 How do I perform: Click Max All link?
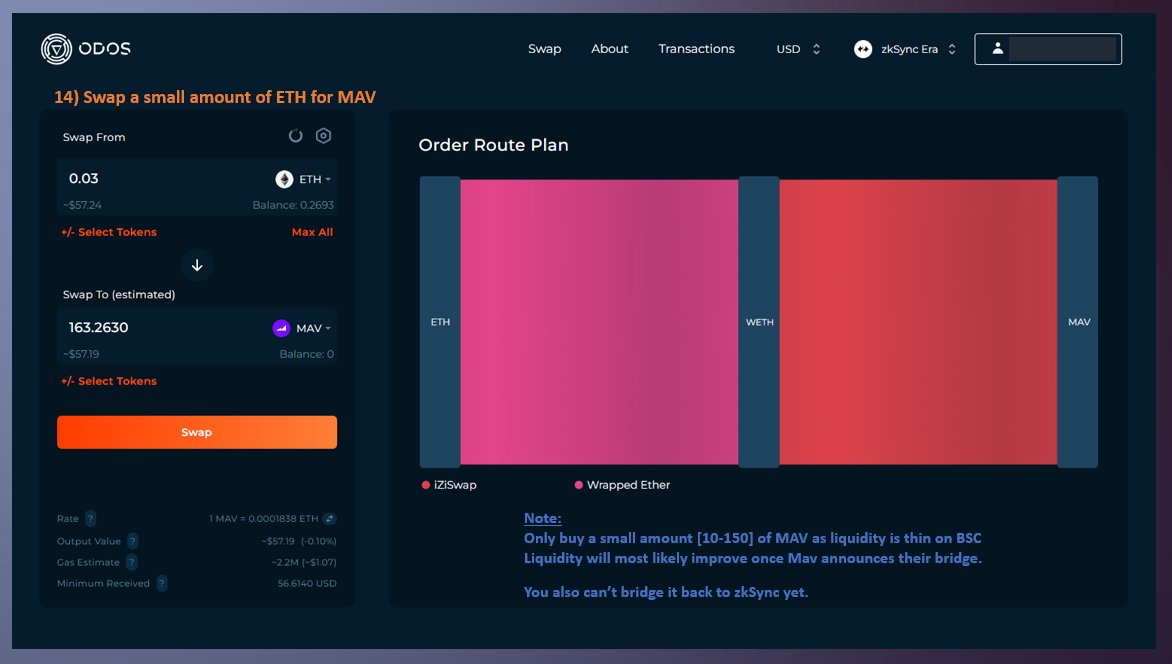coord(312,232)
